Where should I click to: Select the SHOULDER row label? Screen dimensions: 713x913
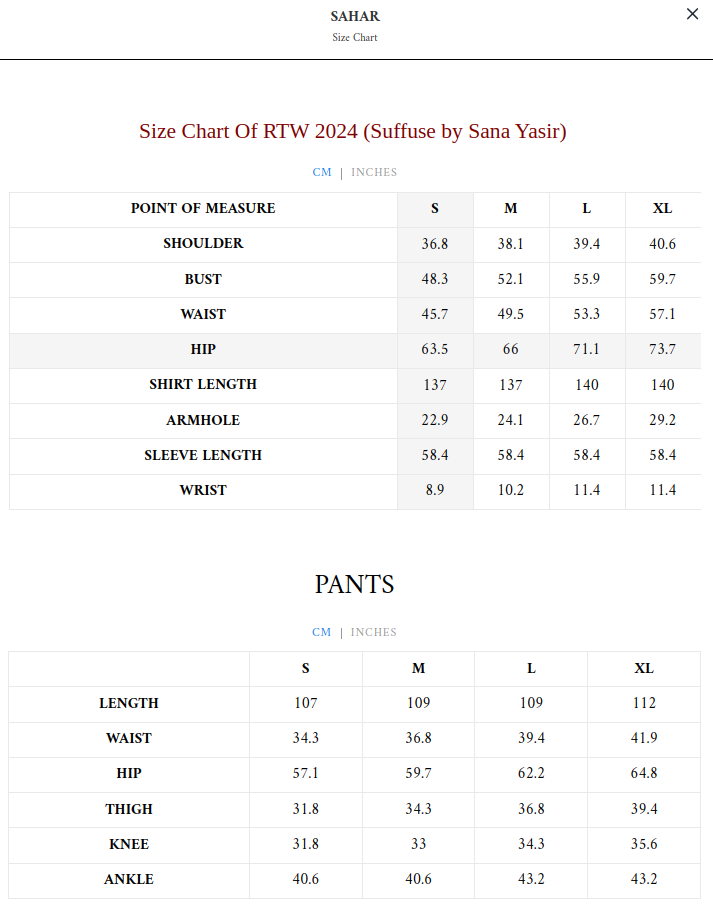tap(203, 244)
